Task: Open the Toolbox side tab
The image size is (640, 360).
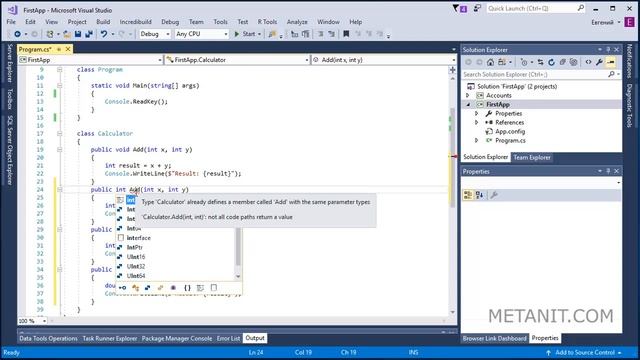Action: (x=10, y=99)
